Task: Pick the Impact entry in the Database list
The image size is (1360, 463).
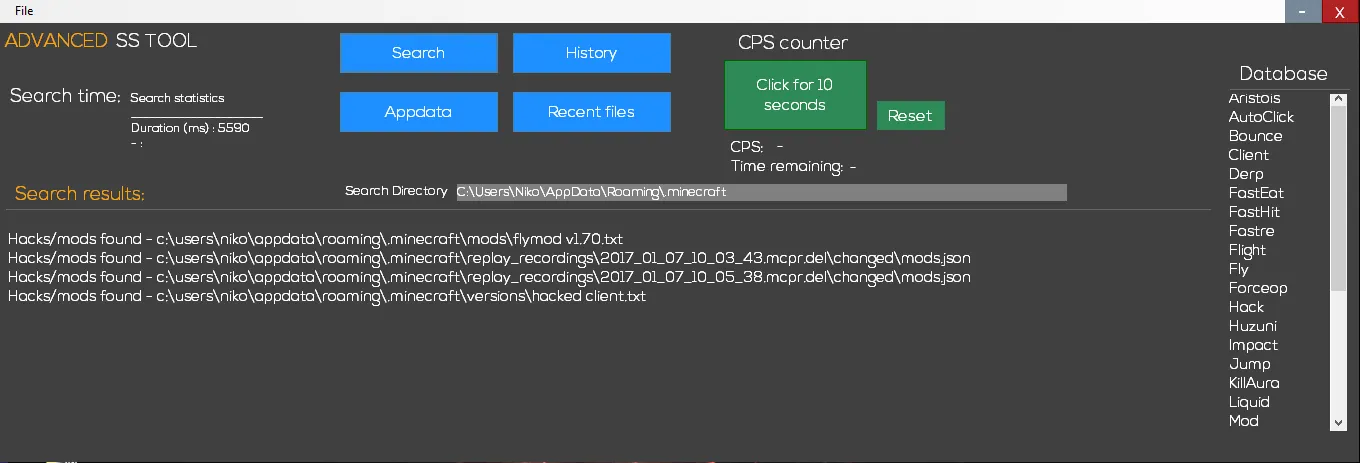Action: pyautogui.click(x=1253, y=345)
